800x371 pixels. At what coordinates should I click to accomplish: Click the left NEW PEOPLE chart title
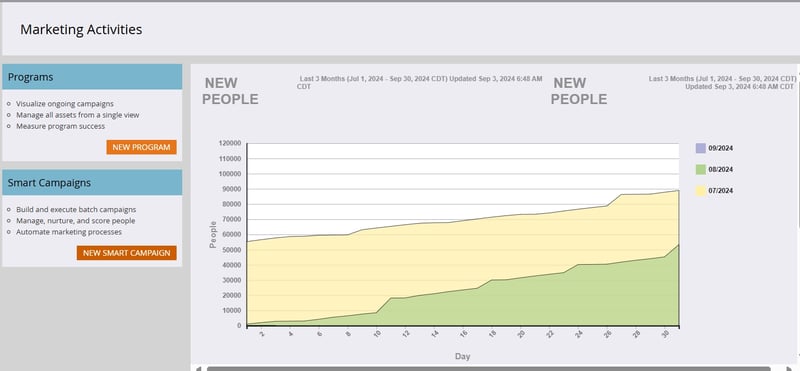click(x=230, y=91)
